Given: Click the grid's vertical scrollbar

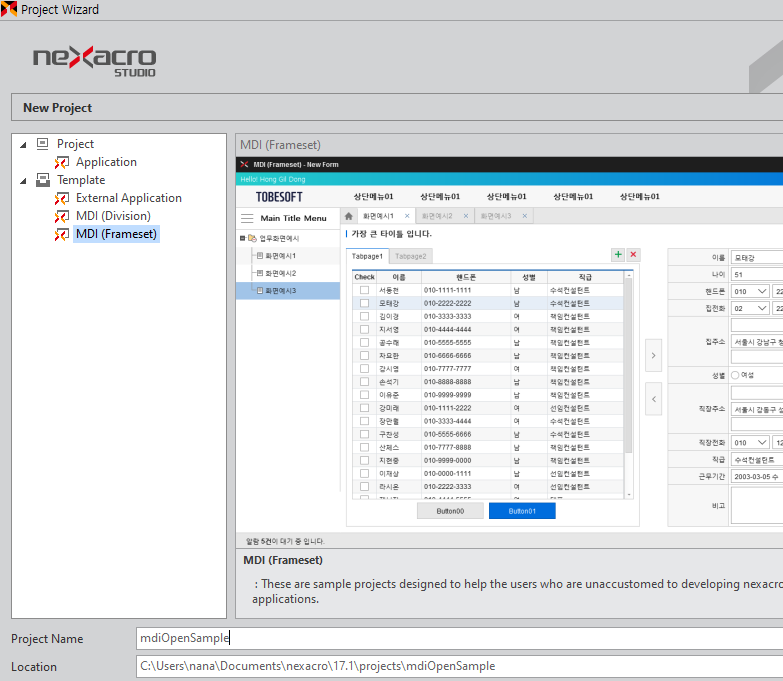Looking at the screenshot, I should tap(628, 380).
